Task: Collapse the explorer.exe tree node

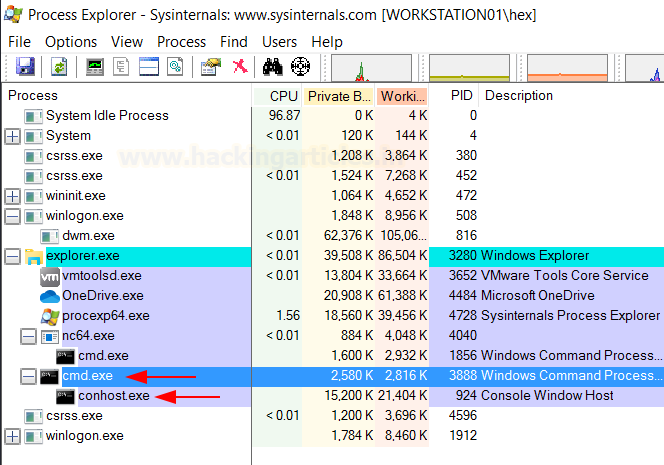Action: point(12,256)
